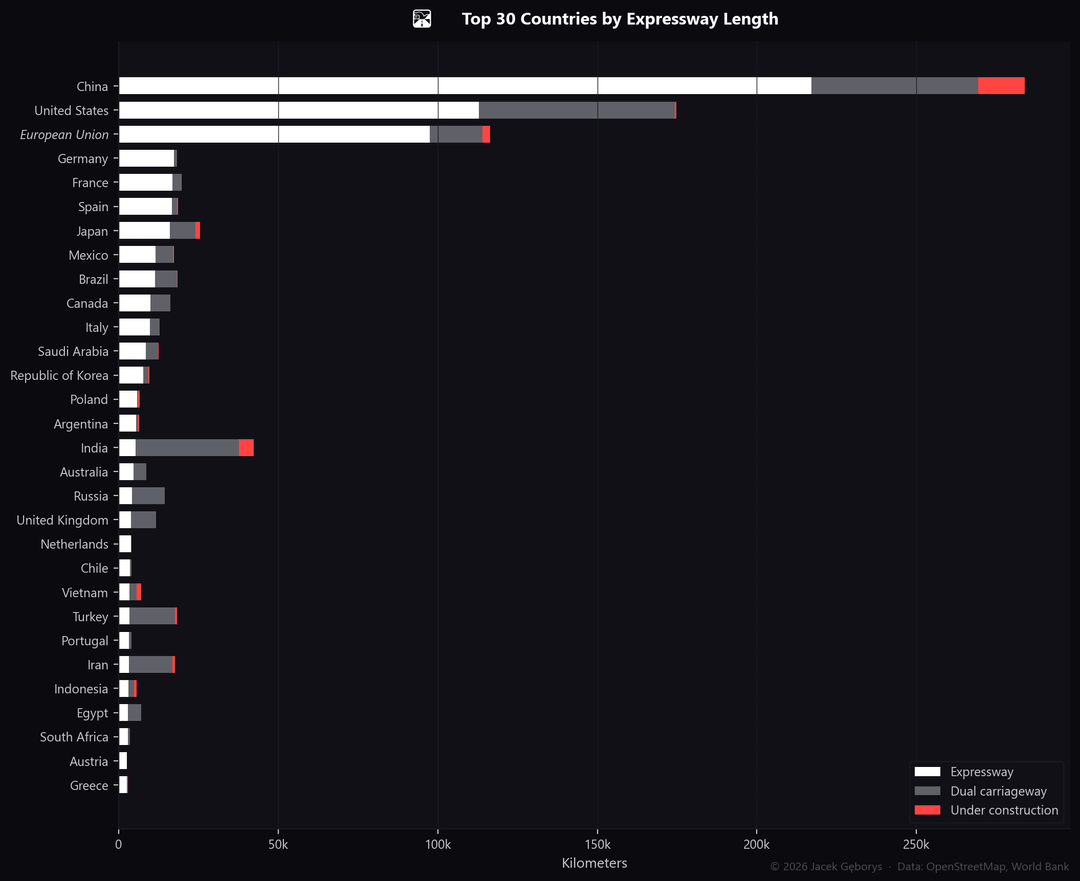The image size is (1080, 881).
Task: Click the '150k' x-axis tick label
Action: point(597,845)
